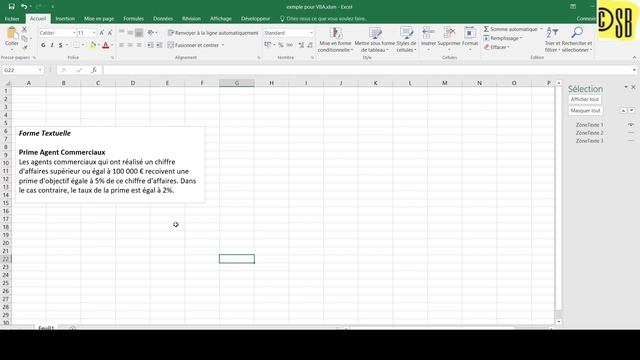This screenshot has width=640, height=360.
Task: Click Trier et filtrer icon
Action: click(552, 32)
